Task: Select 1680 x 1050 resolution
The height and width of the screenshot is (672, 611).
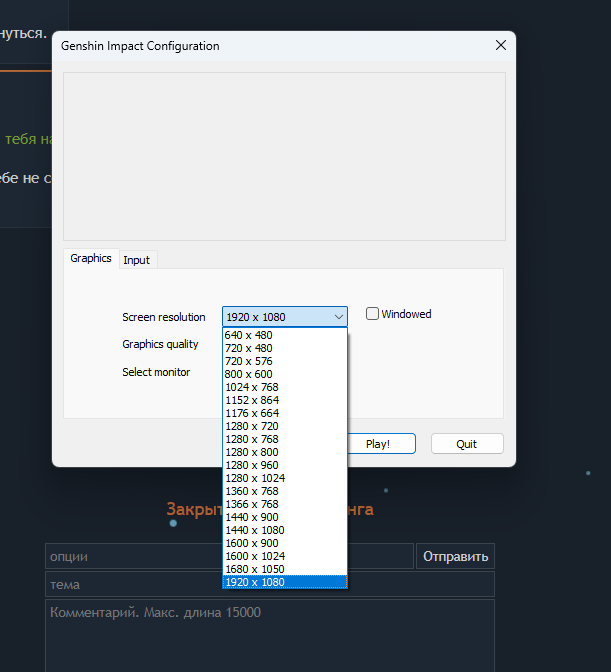Action: (x=285, y=569)
